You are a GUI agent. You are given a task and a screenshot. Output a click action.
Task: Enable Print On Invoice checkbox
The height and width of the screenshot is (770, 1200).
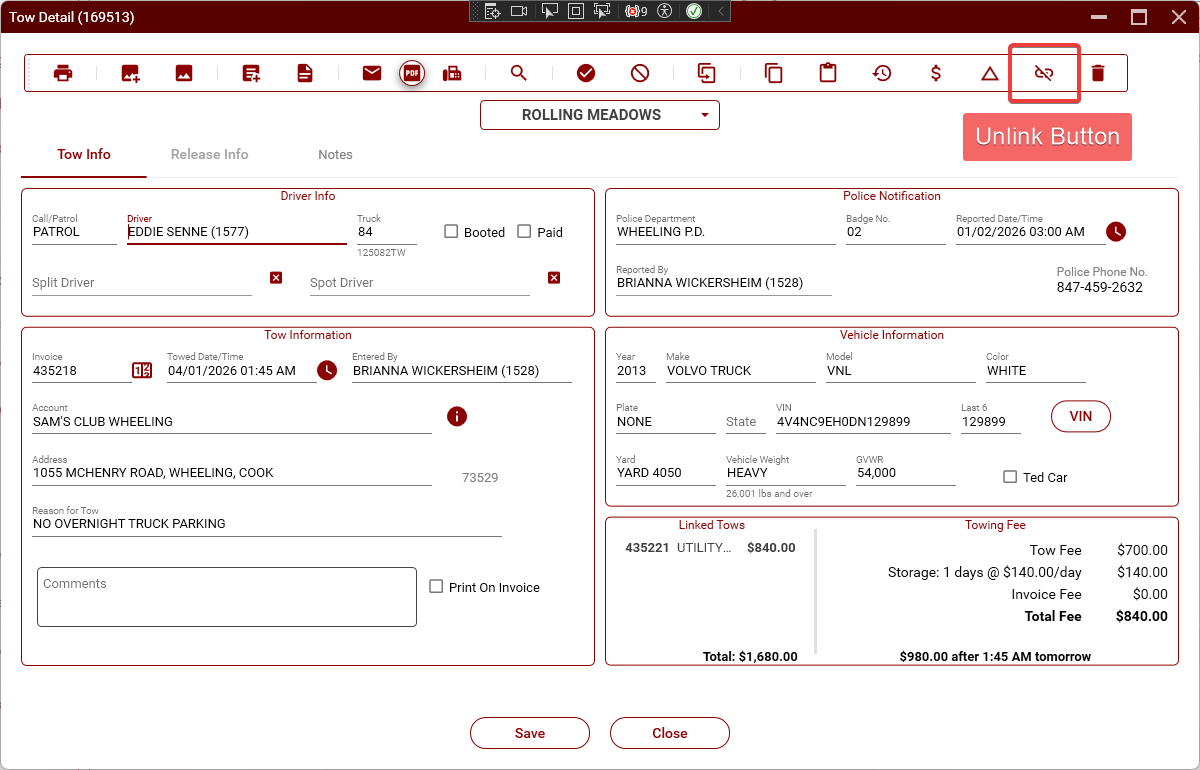click(x=436, y=587)
